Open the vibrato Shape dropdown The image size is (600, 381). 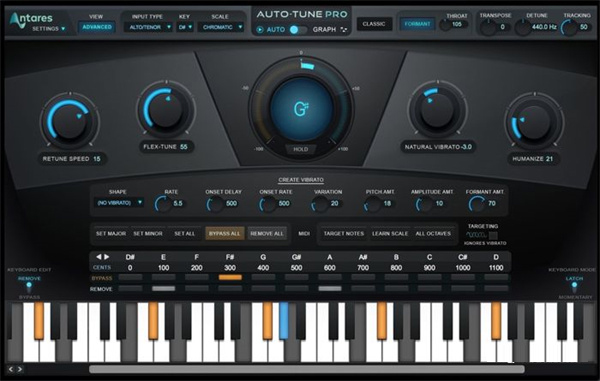(x=119, y=203)
